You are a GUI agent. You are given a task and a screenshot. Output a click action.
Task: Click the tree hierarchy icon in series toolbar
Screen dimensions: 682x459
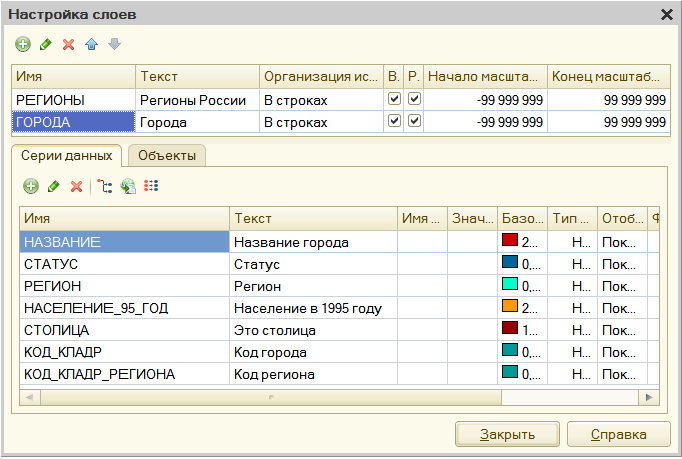coord(105,186)
